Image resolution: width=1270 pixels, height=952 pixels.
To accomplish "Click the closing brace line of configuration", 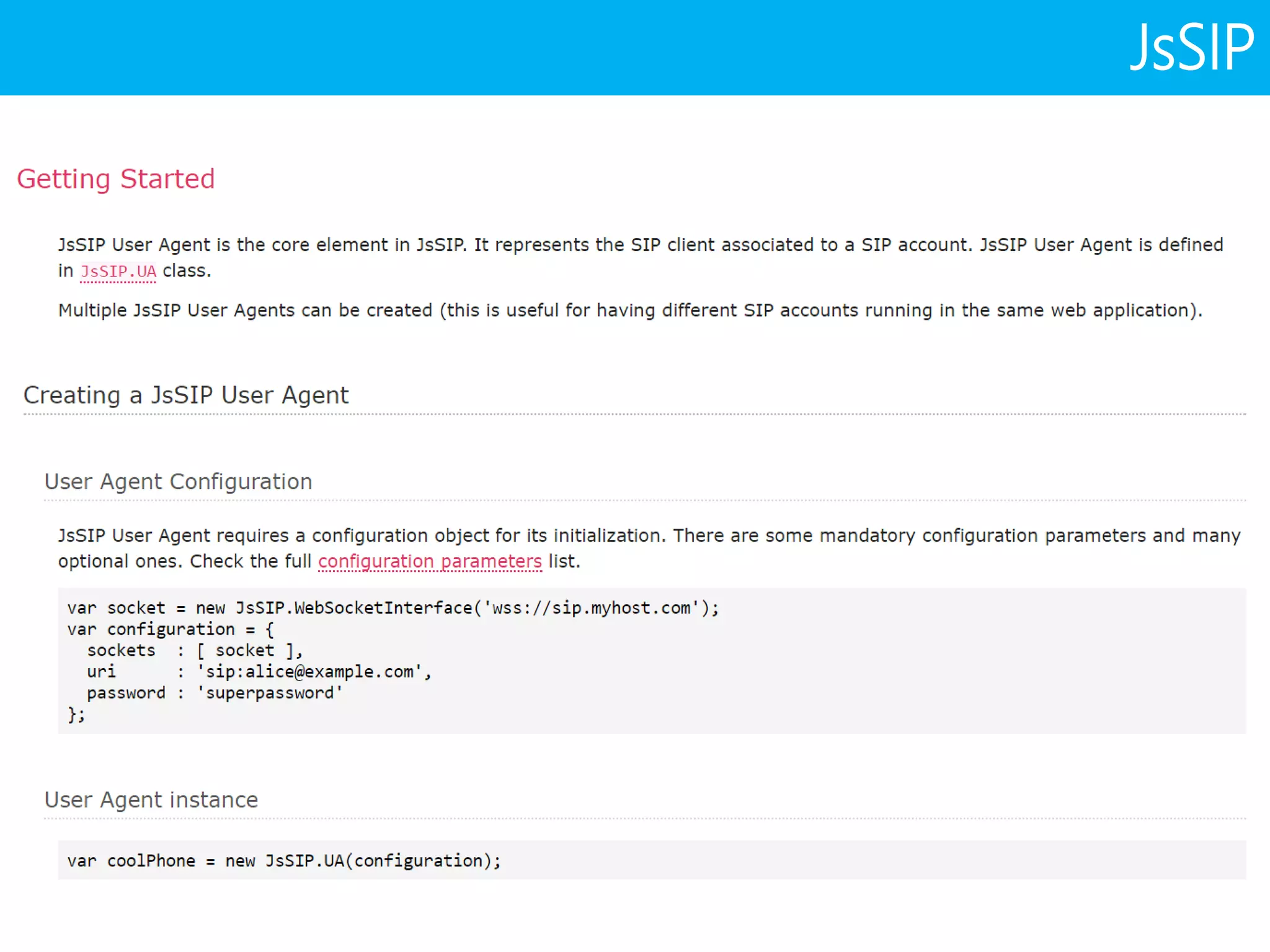I will point(76,715).
